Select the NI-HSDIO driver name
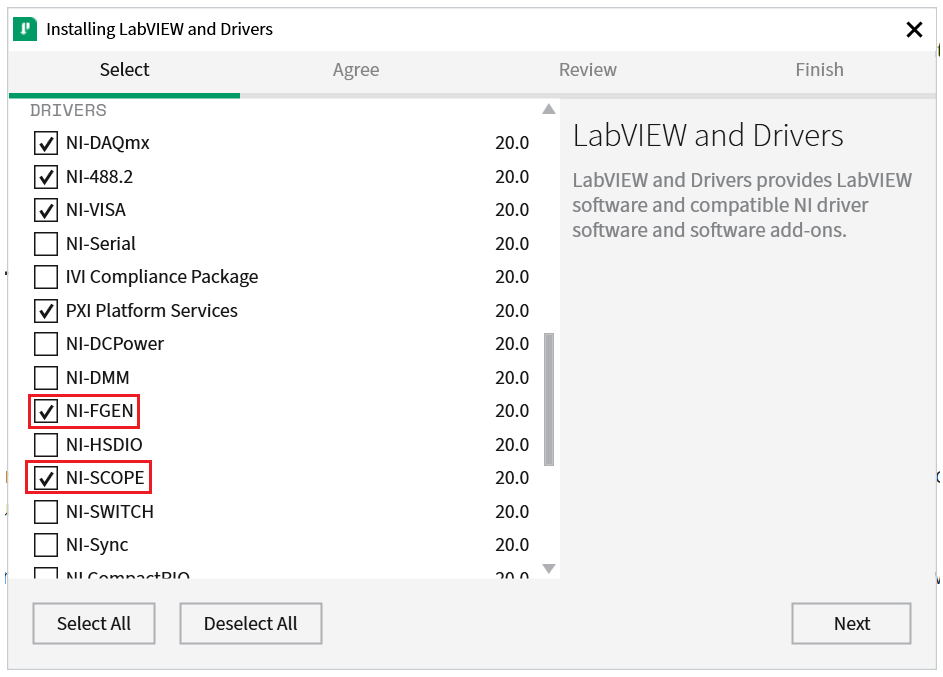 pos(104,445)
